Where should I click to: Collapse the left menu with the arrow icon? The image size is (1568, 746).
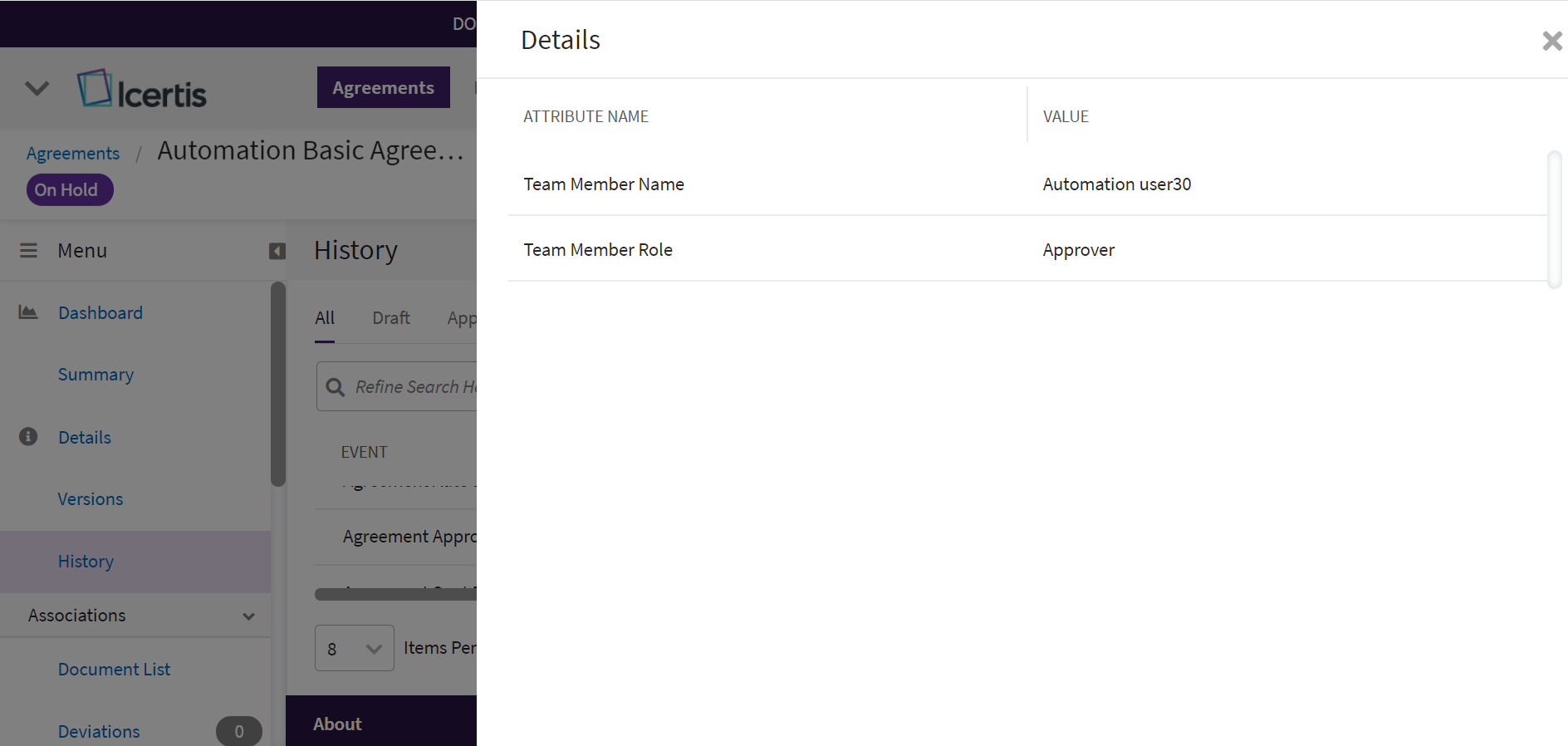[277, 251]
